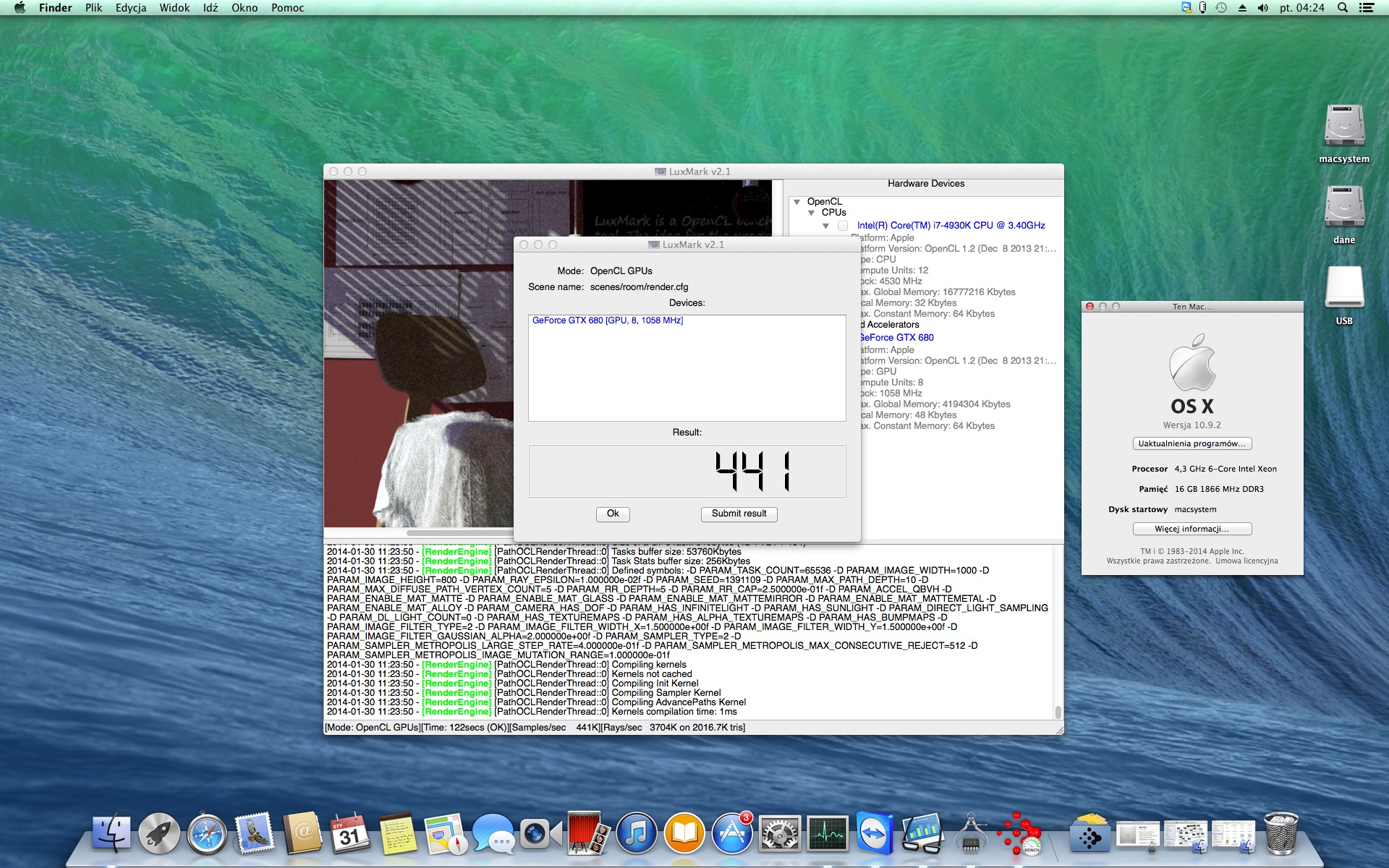The height and width of the screenshot is (868, 1389).
Task: Click Submit result button
Action: (x=739, y=514)
